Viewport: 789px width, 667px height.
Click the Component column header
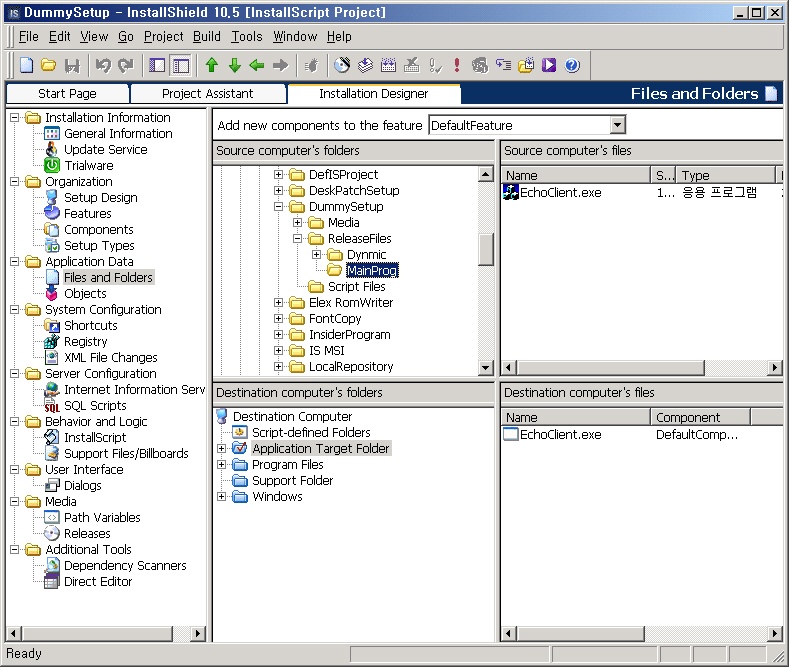700,418
